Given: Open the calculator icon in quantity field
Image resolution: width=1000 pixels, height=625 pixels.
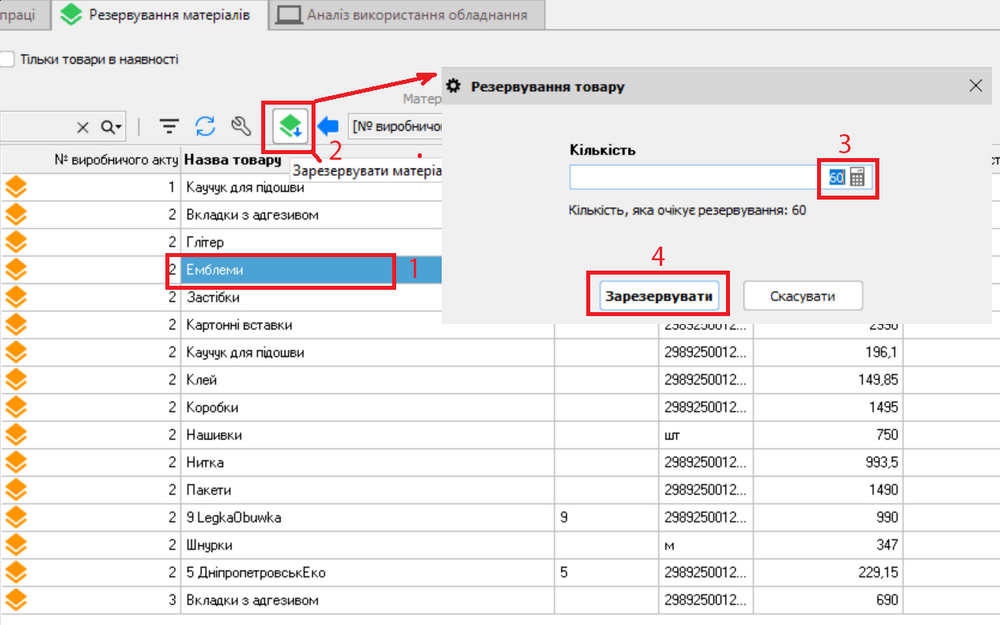Looking at the screenshot, I should click(x=858, y=177).
